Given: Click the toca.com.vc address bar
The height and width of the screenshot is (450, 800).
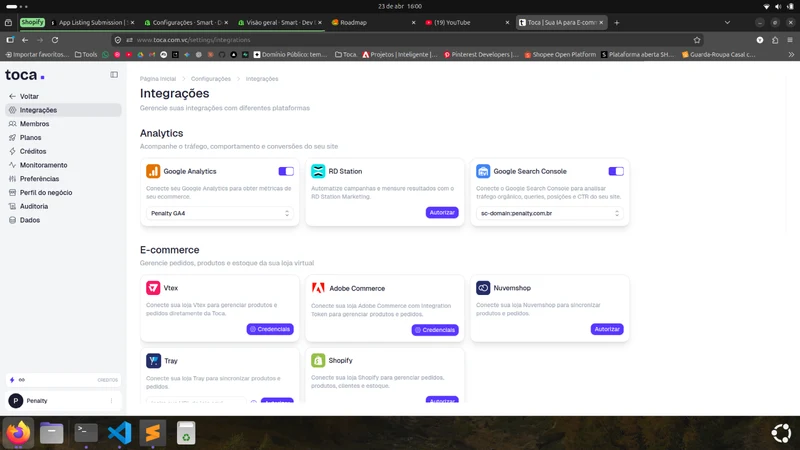Looking at the screenshot, I should point(408,40).
